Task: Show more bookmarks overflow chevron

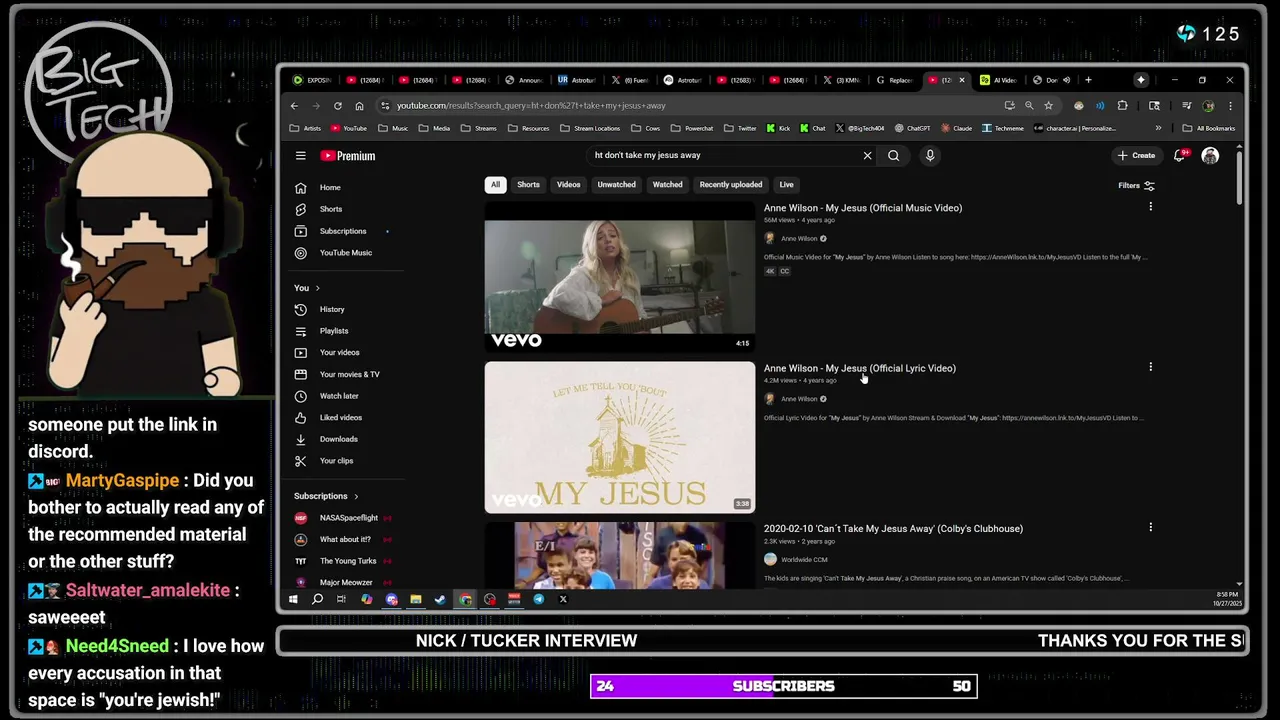Action: [x=1158, y=128]
